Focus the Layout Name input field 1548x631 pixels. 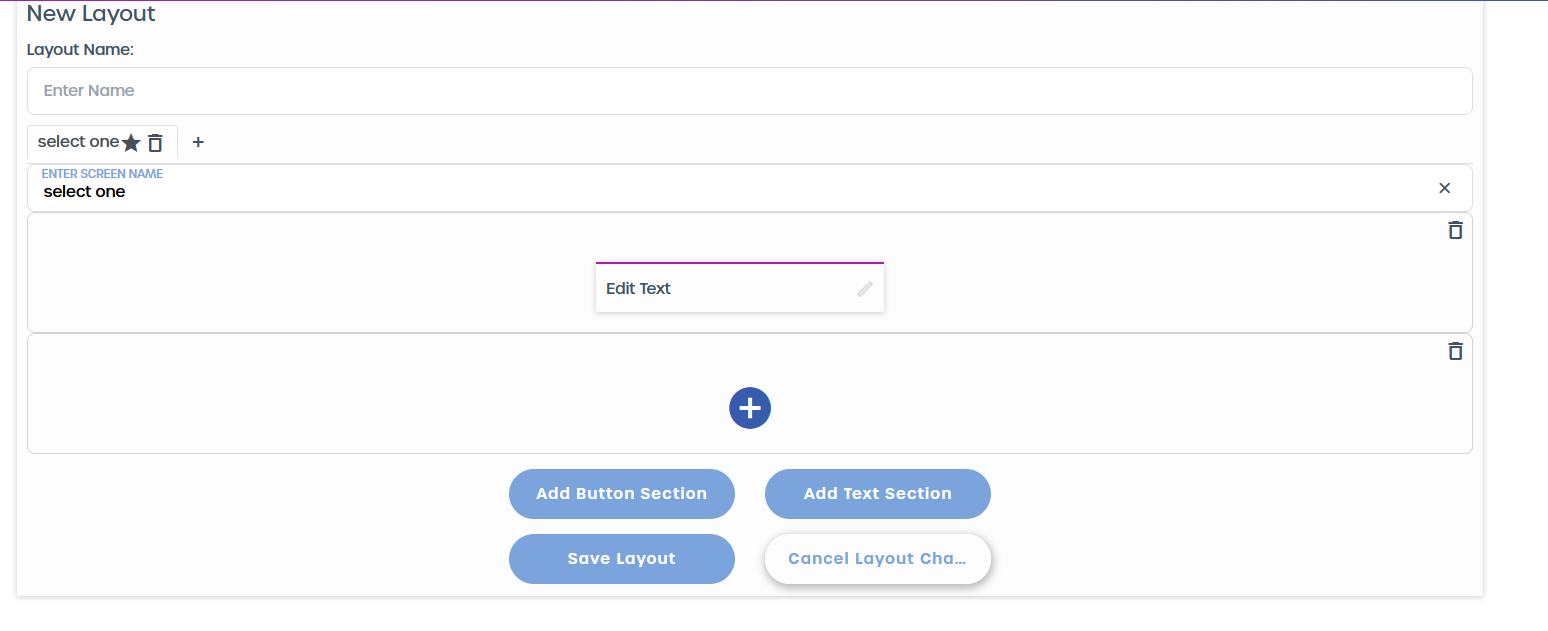(x=750, y=91)
